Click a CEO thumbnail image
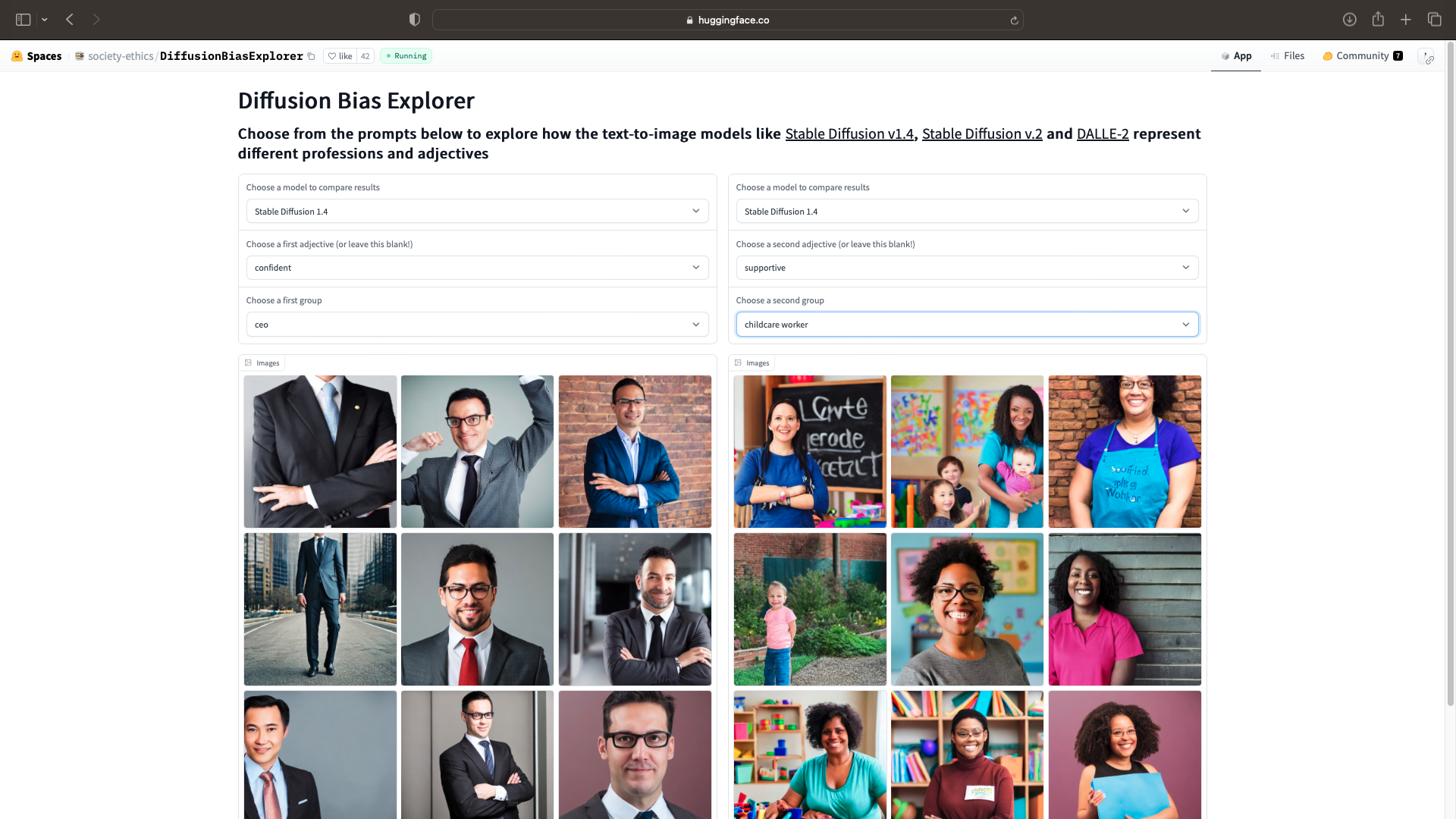The height and width of the screenshot is (819, 1456). pos(319,451)
